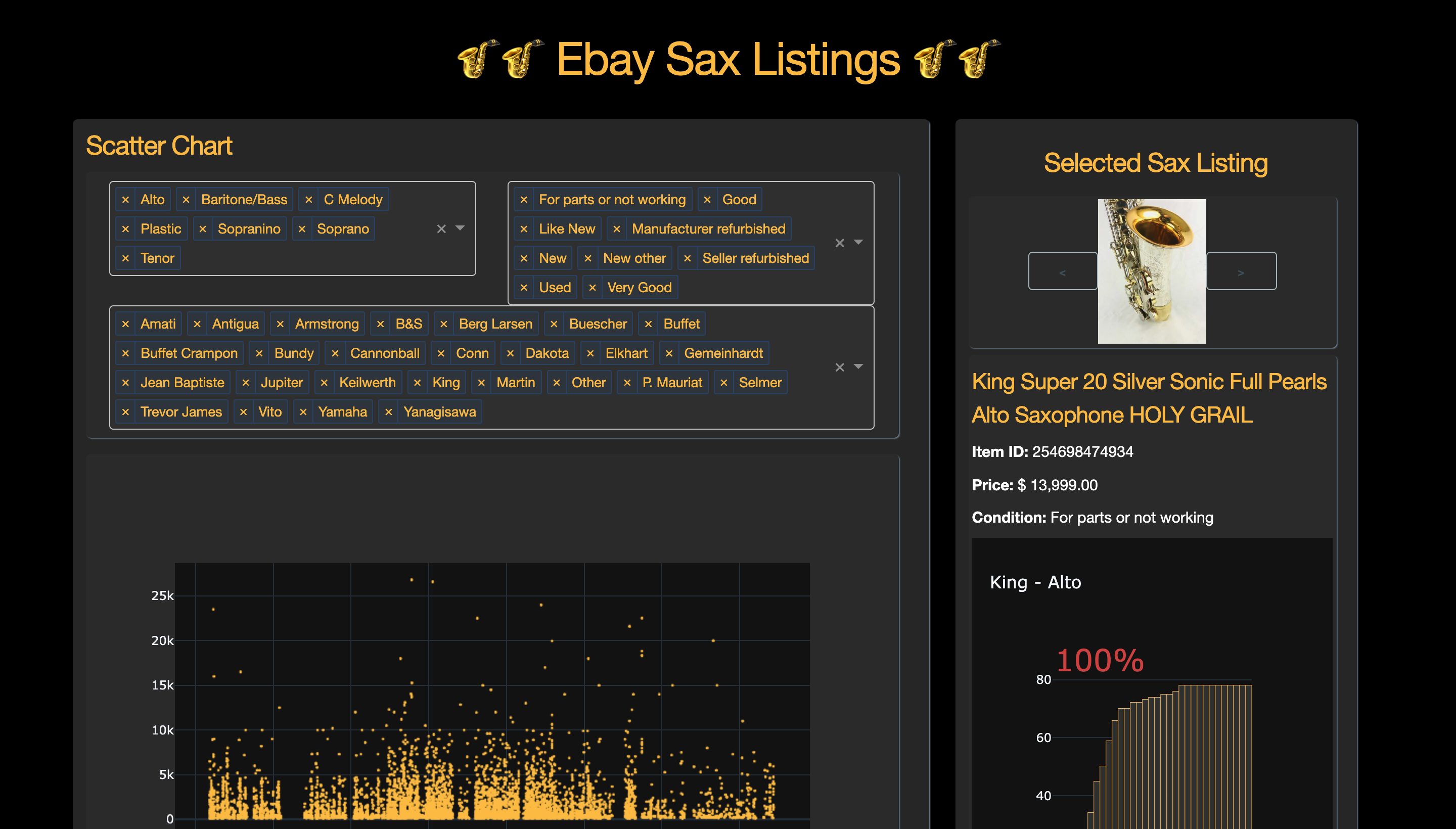Go to previous image using the < control
Viewport: 1456px width, 829px height.
(1063, 270)
